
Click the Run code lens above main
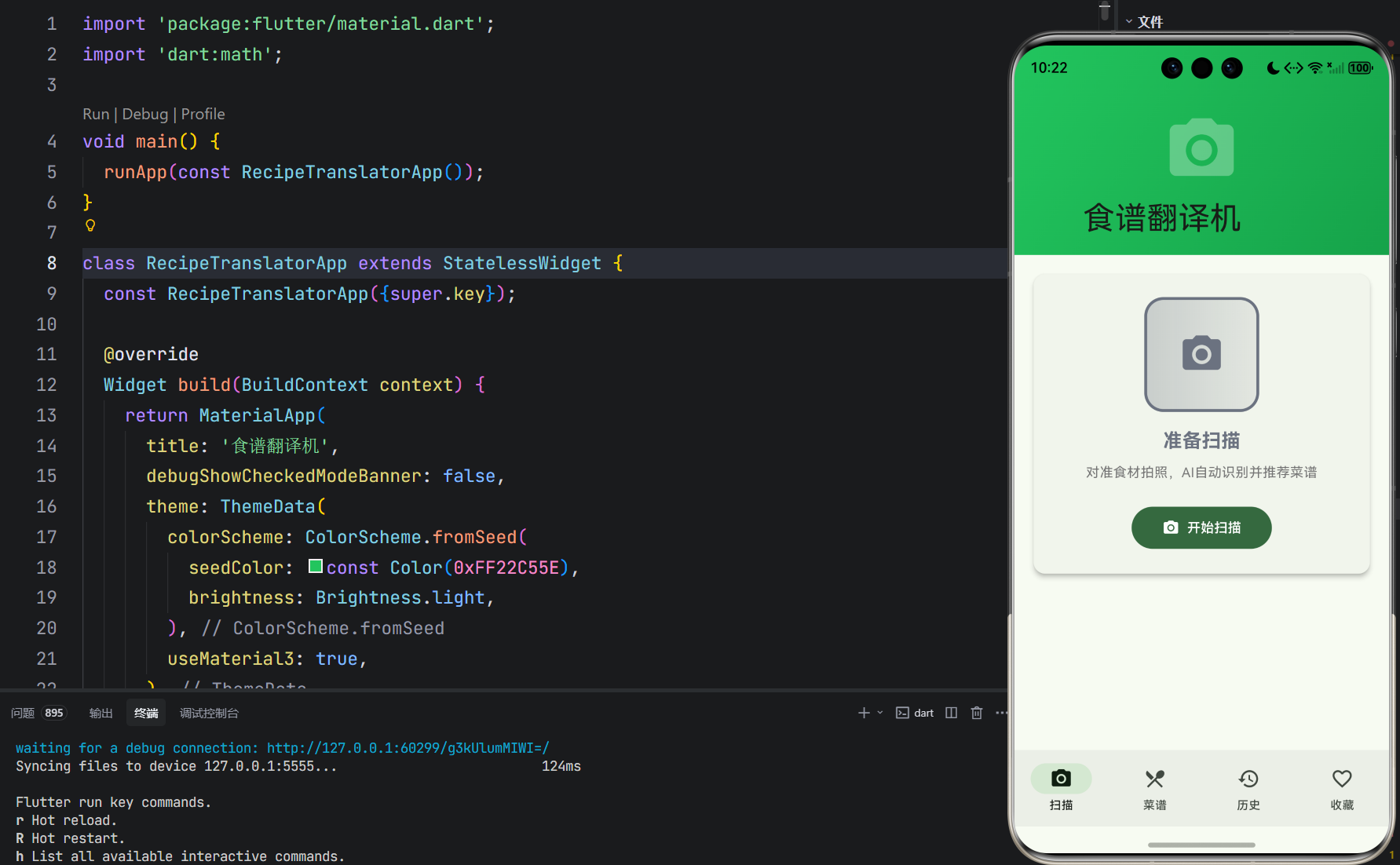click(x=96, y=114)
